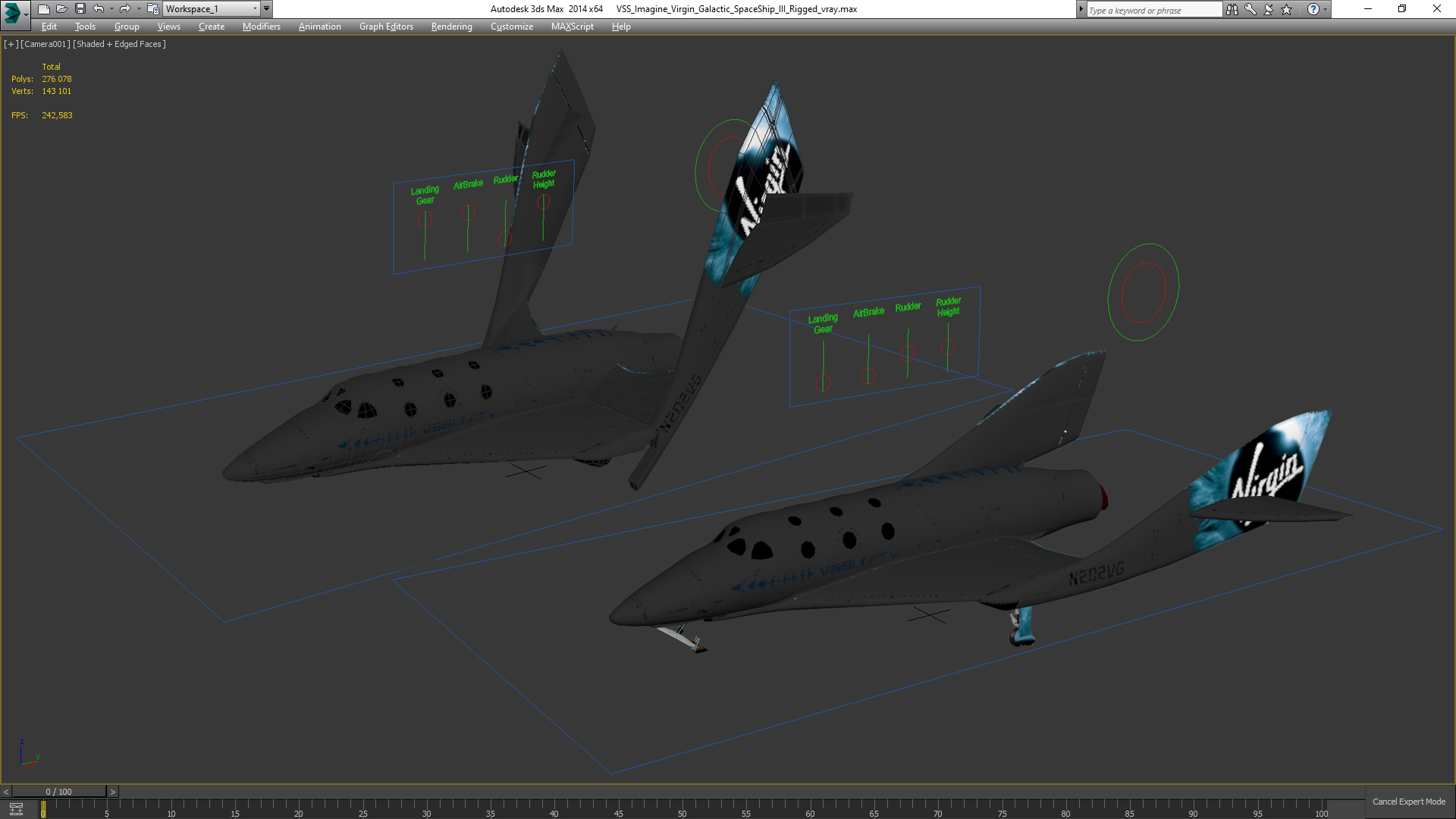Click the XYZ axis tripod gizmo
The height and width of the screenshot is (819, 1456).
pyautogui.click(x=29, y=752)
